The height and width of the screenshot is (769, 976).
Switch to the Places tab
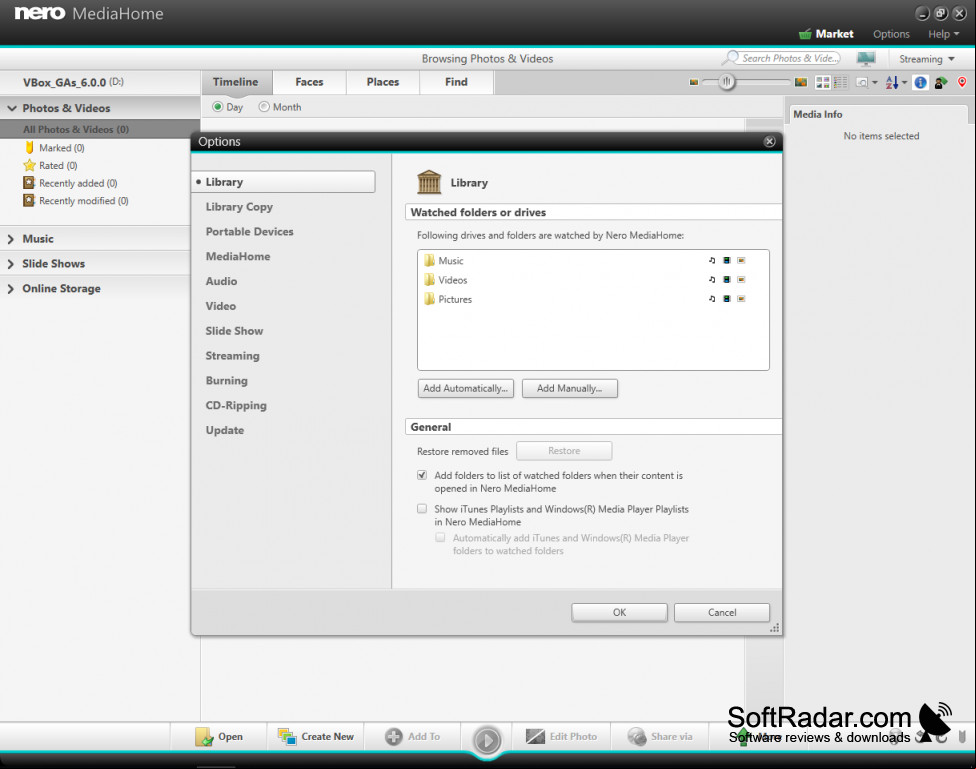pyautogui.click(x=383, y=82)
